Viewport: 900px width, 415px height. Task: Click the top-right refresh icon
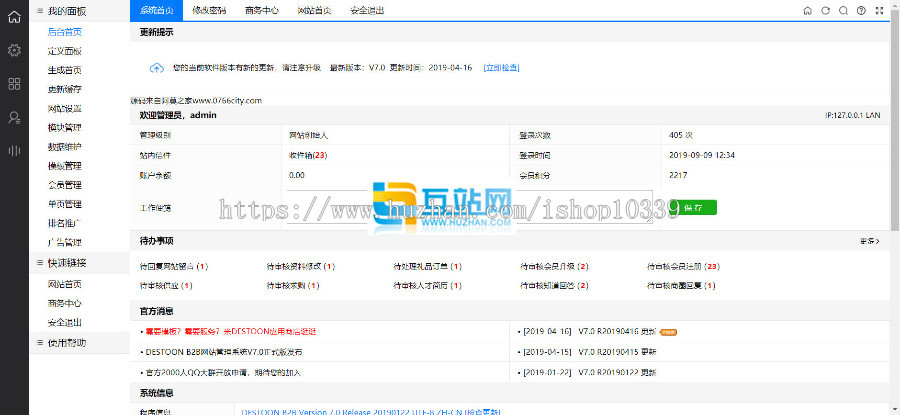coord(825,10)
